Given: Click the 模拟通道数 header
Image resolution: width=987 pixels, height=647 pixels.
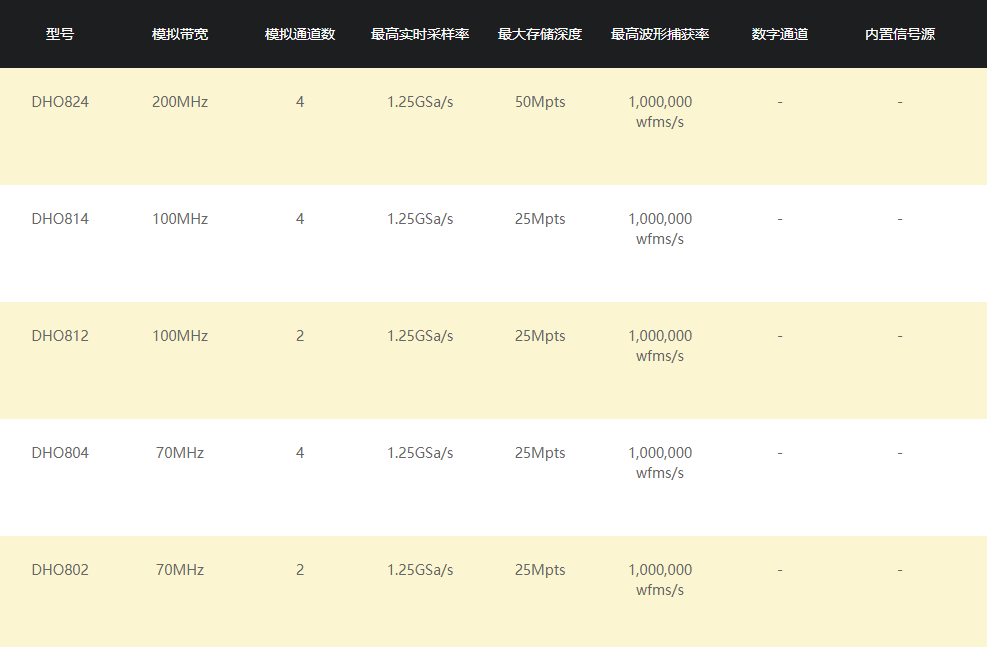Looking at the screenshot, I should point(300,34).
